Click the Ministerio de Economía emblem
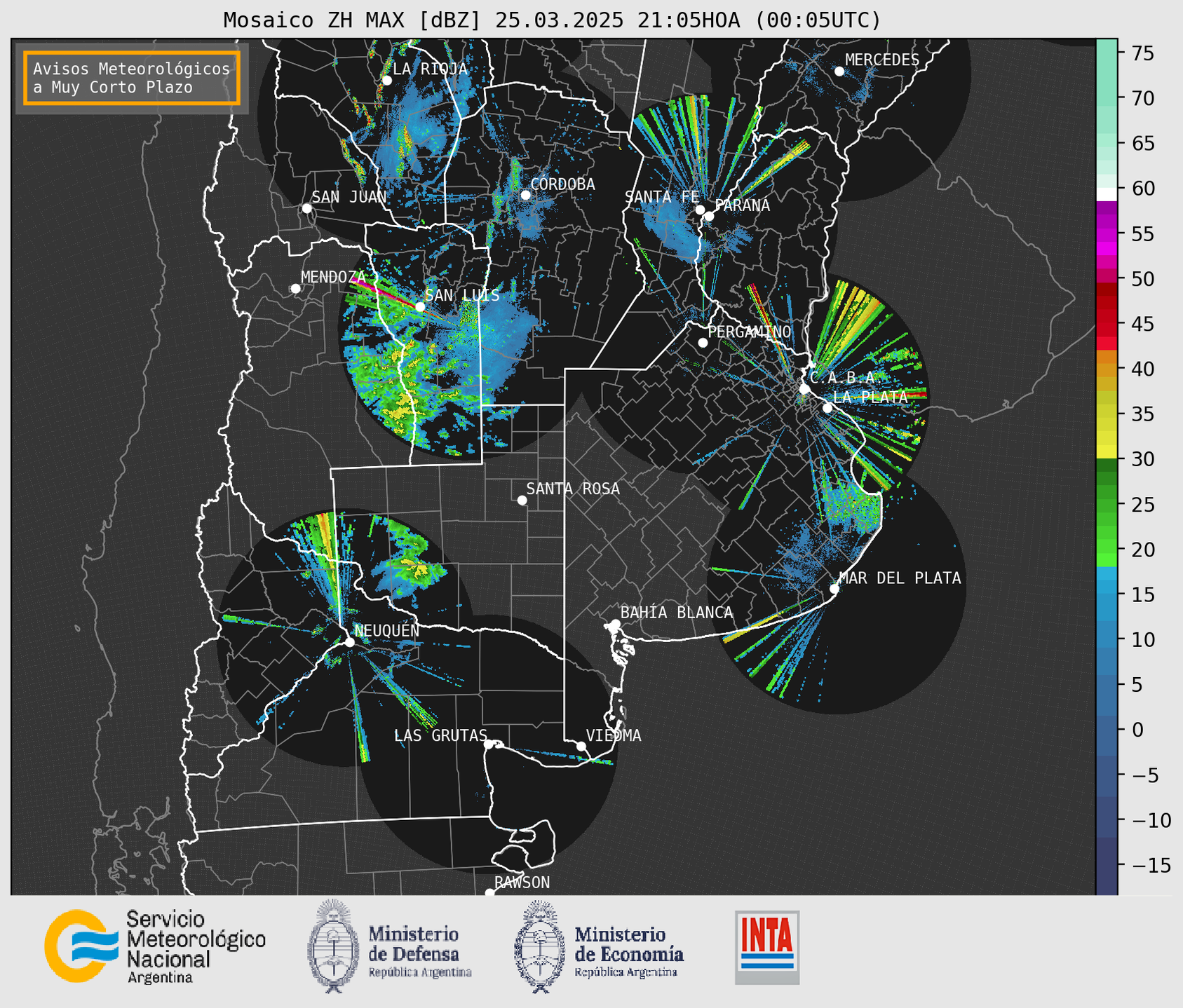This screenshot has width=1183, height=1008. 540,946
